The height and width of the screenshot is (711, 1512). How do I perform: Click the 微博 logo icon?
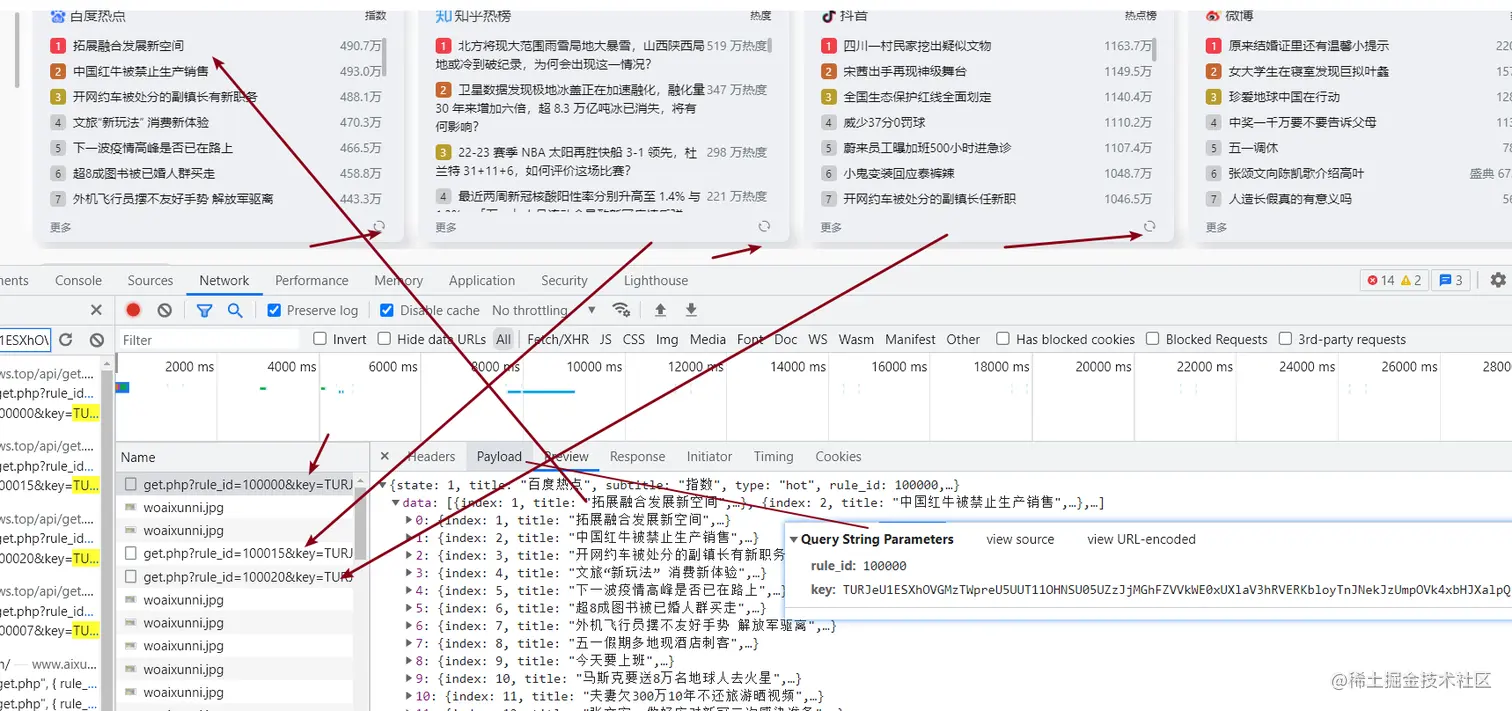pos(1213,16)
